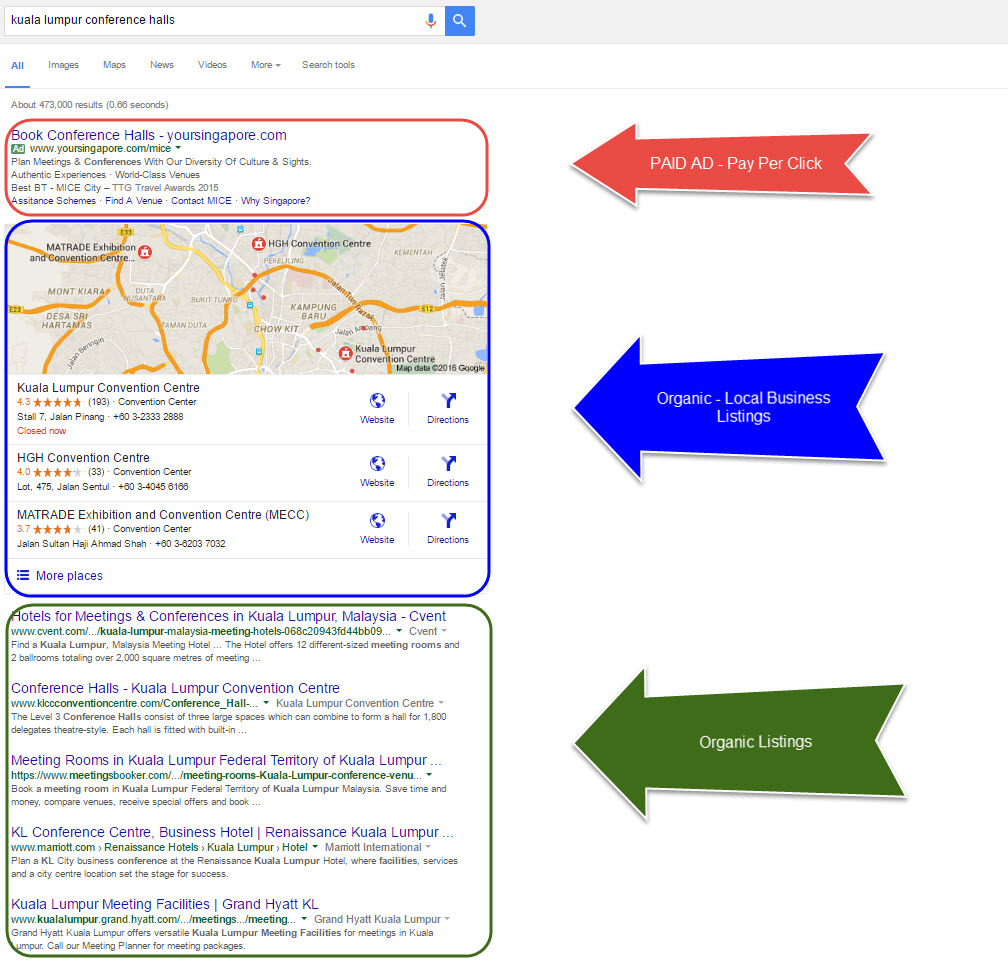Select the All search tab
This screenshot has height=967, width=1008.
(x=17, y=66)
